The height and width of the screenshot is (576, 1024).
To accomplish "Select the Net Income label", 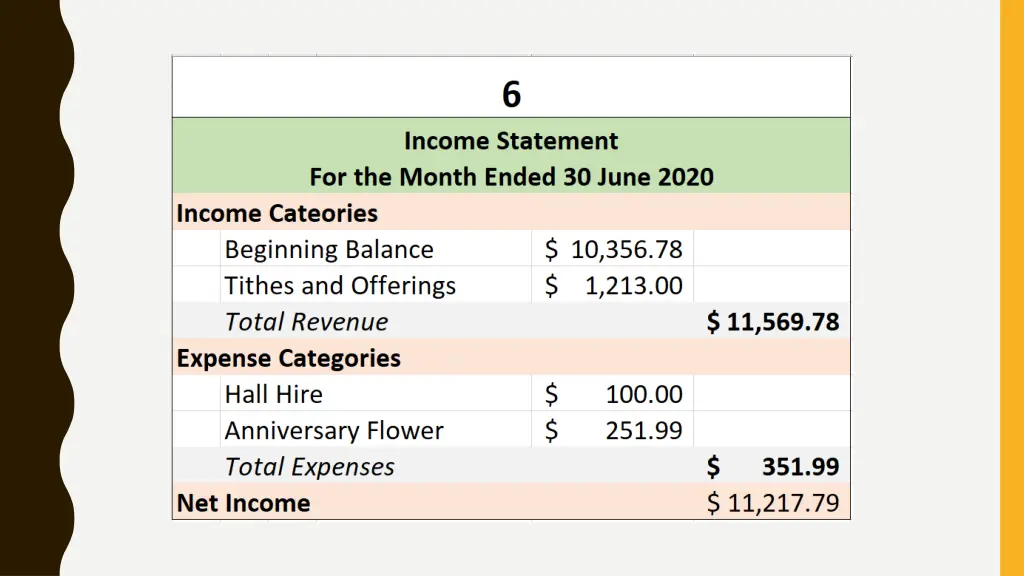I will coord(243,503).
